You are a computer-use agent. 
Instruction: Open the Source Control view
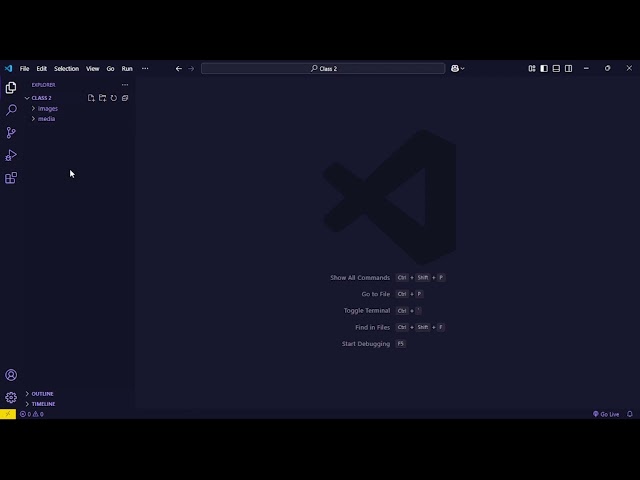pos(11,132)
